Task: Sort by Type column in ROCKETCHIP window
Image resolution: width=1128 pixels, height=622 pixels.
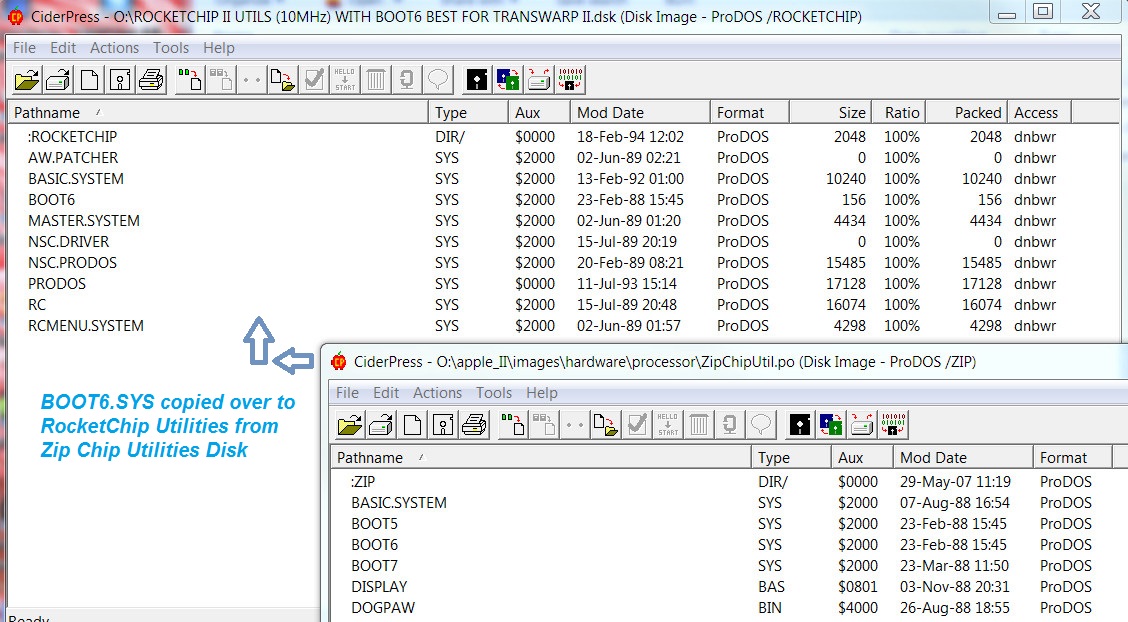Action: 468,112
